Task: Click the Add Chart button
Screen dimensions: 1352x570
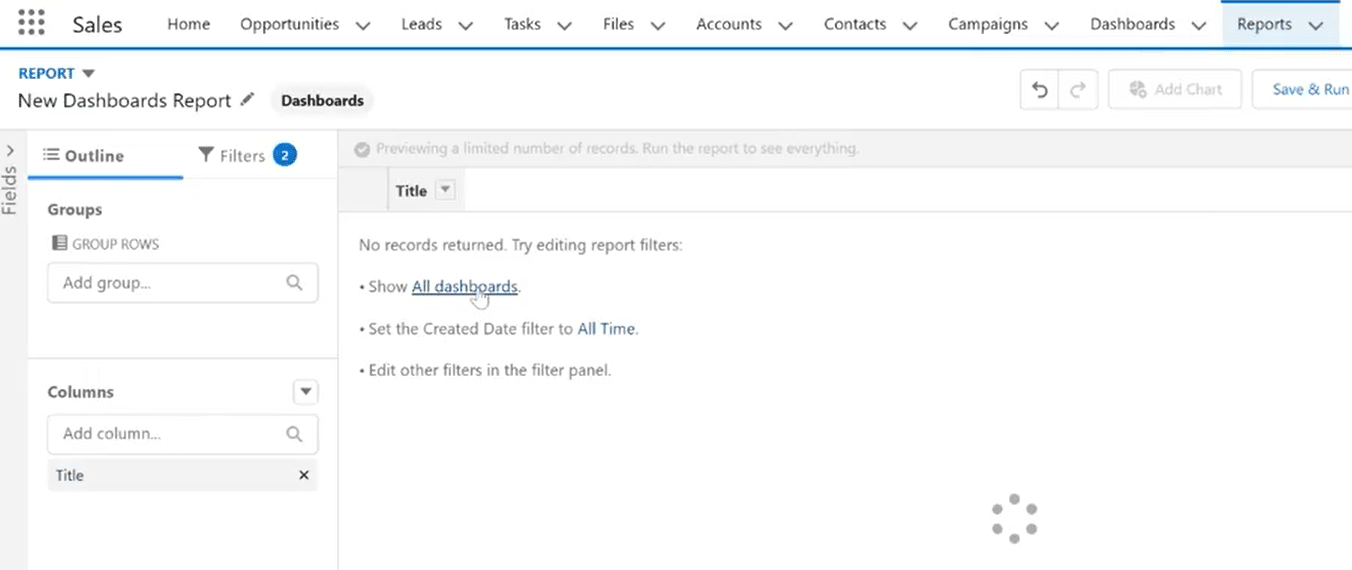Action: [1175, 89]
